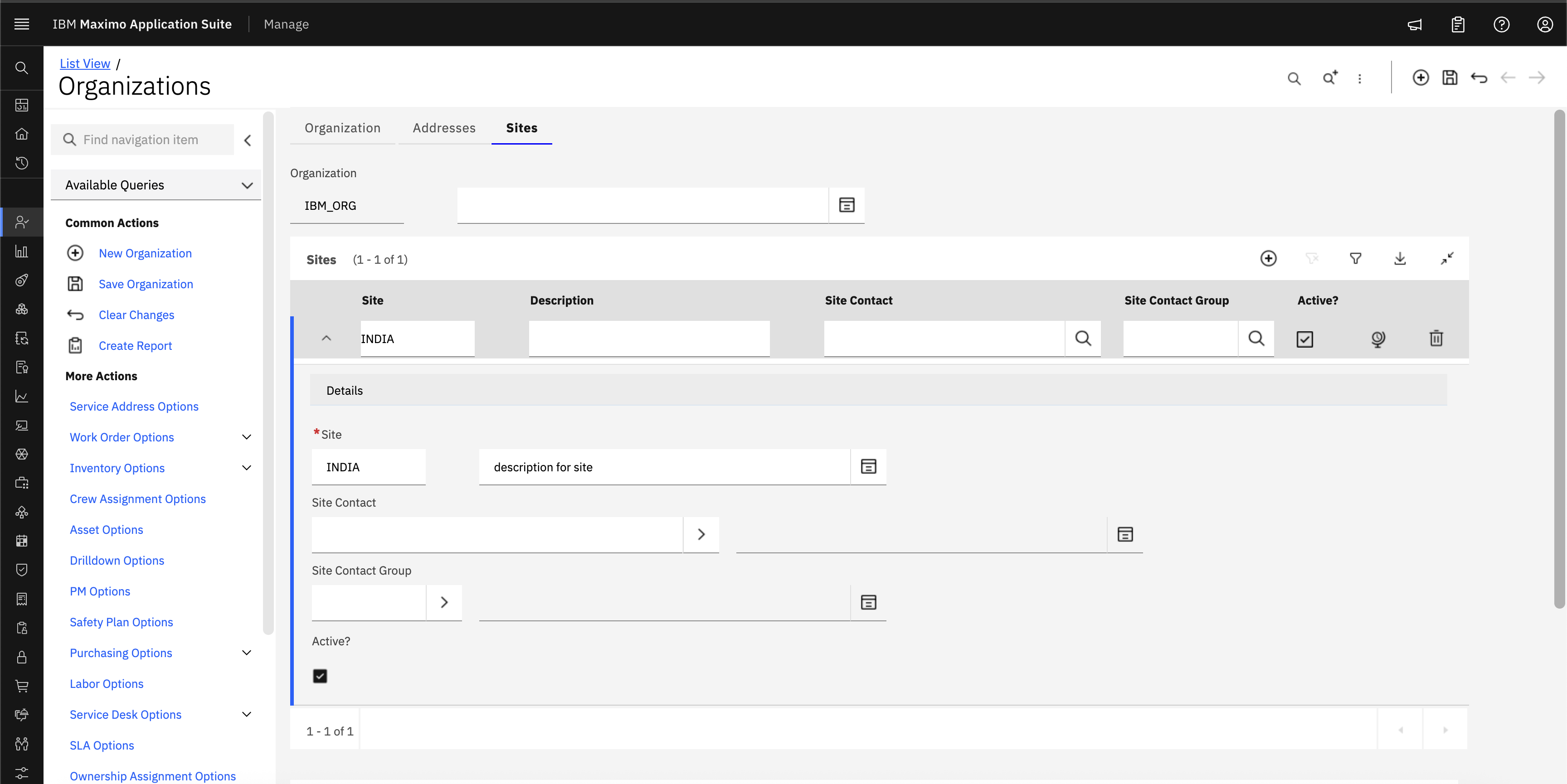The height and width of the screenshot is (784, 1567).
Task: Collapse the INDIA row details chevron
Action: click(x=326, y=338)
